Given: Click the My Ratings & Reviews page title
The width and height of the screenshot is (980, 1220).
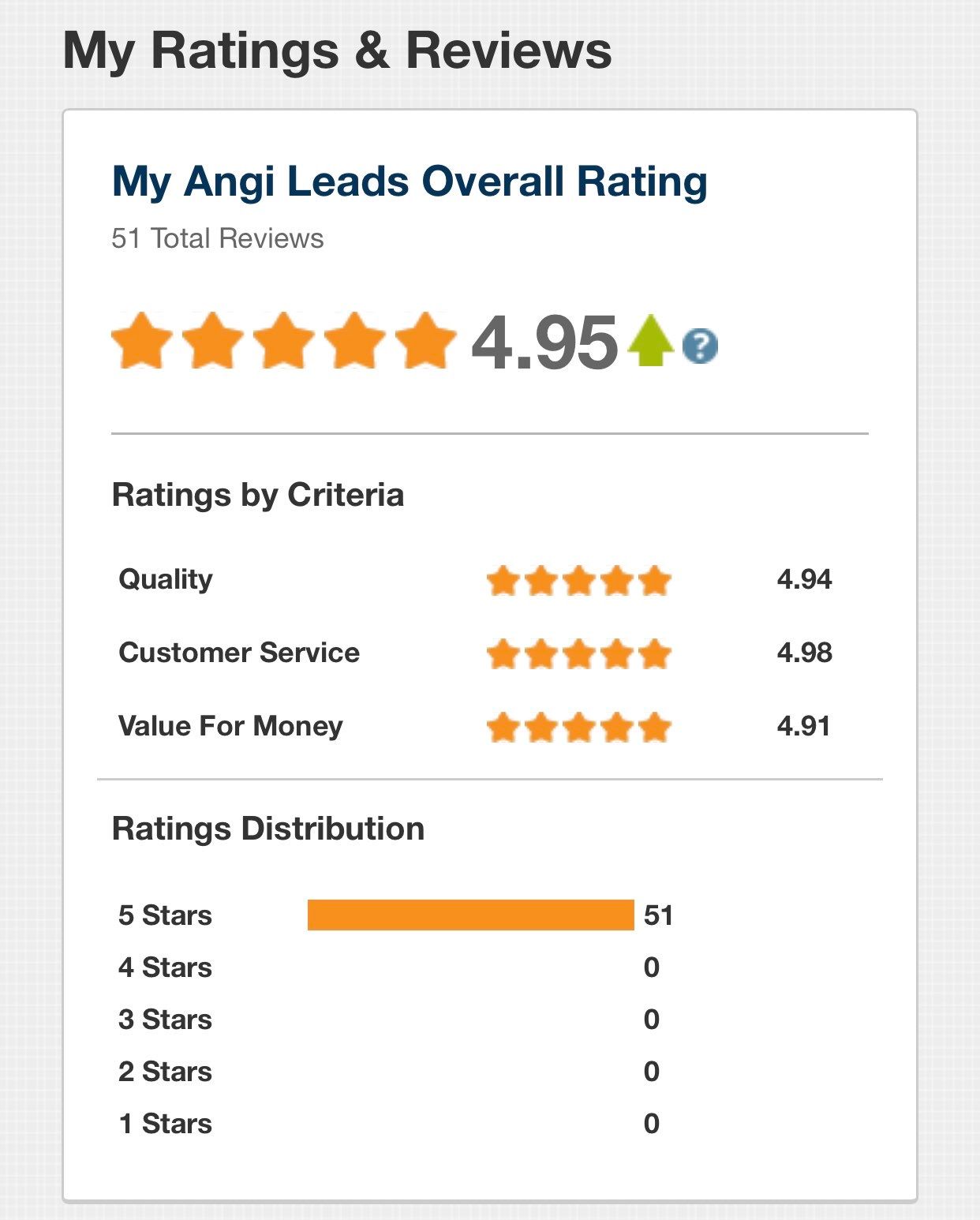Looking at the screenshot, I should (x=337, y=51).
